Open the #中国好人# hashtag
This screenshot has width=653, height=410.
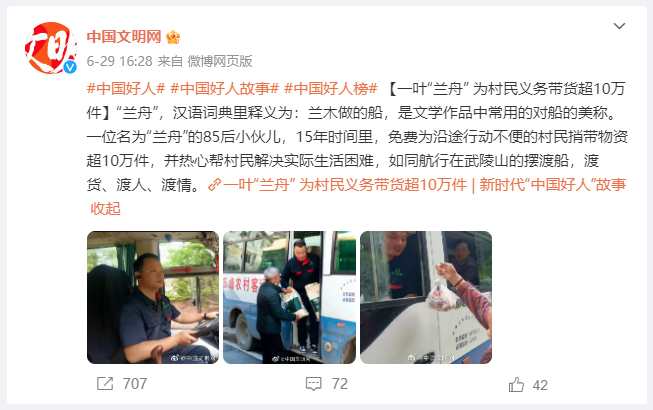126,89
